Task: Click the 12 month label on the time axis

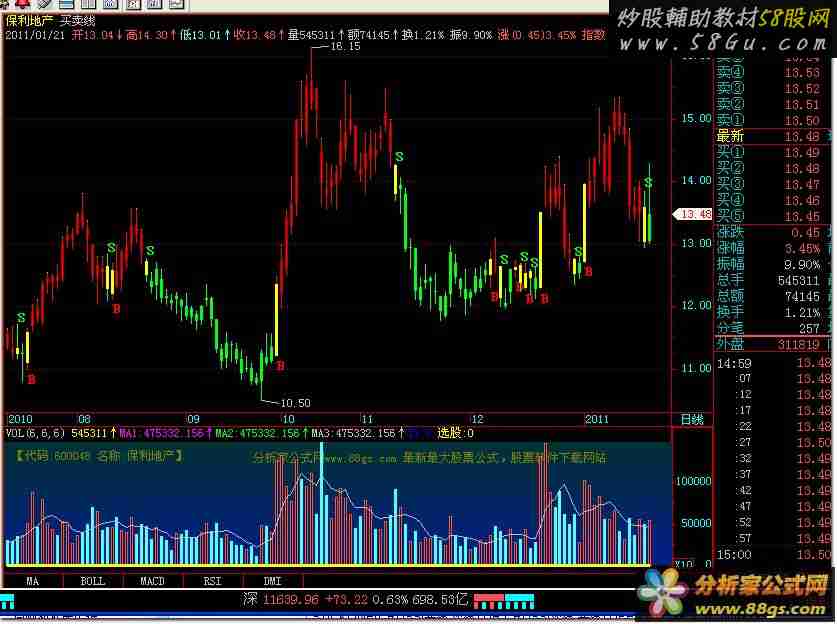Action: point(477,419)
